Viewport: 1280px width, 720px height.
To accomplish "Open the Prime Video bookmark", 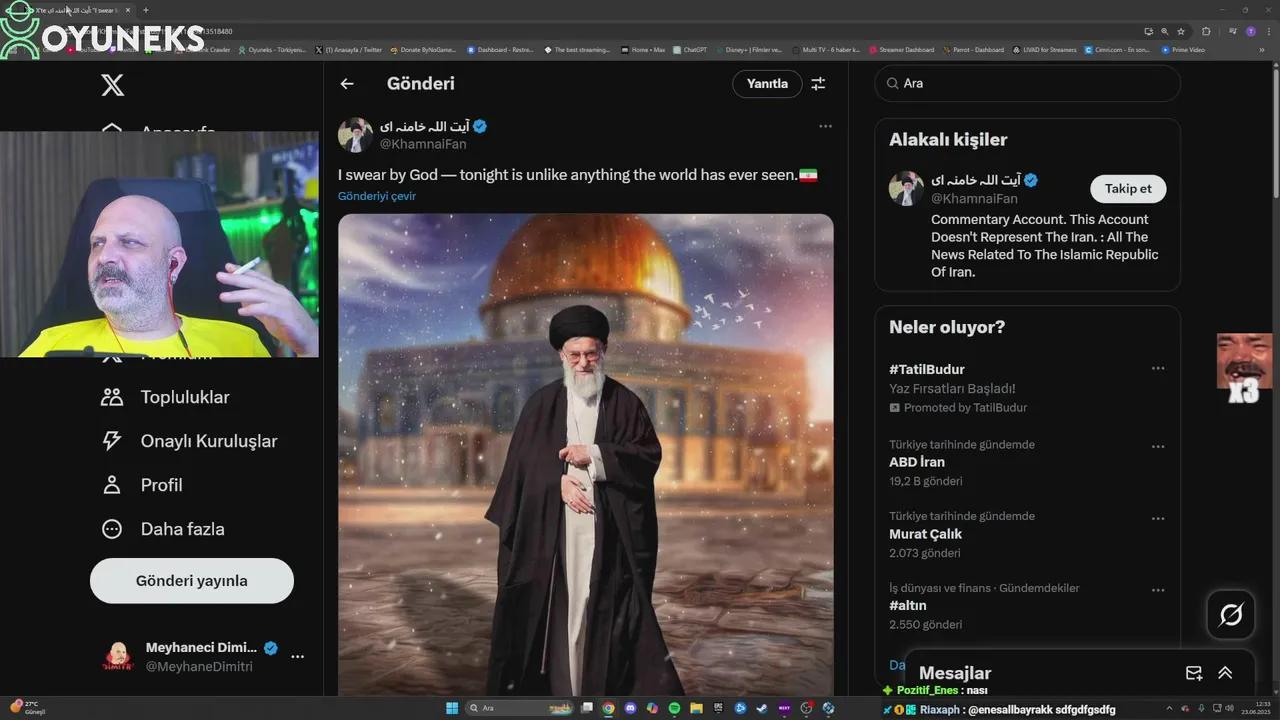I will [x=1183, y=49].
